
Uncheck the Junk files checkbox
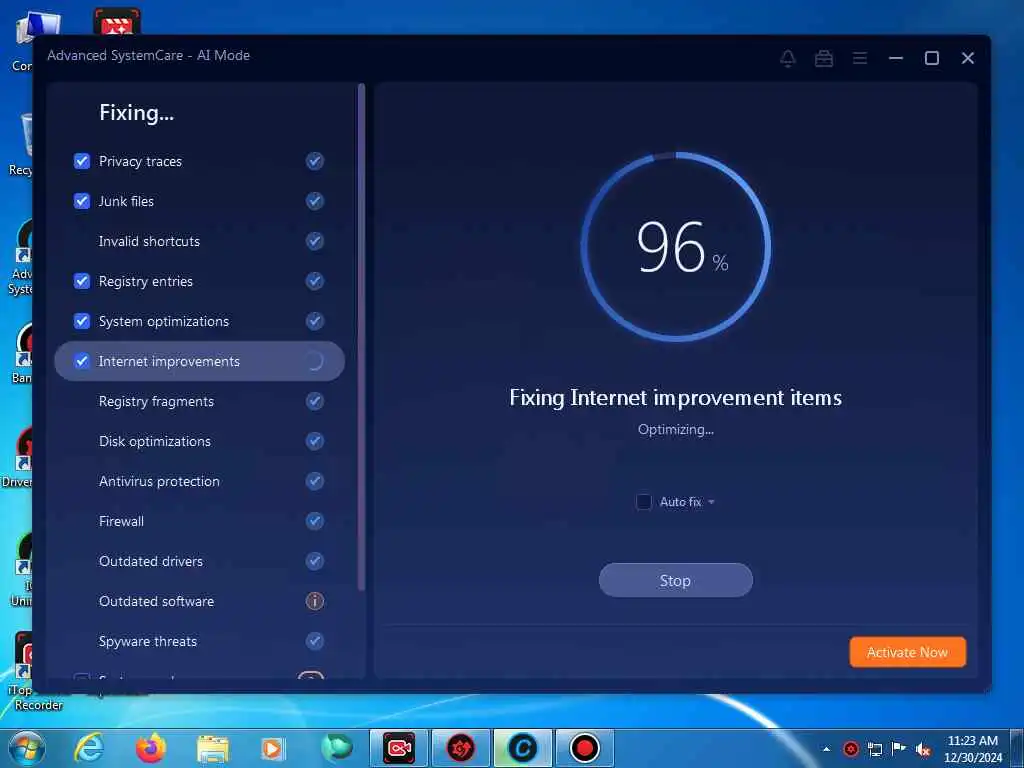[82, 201]
